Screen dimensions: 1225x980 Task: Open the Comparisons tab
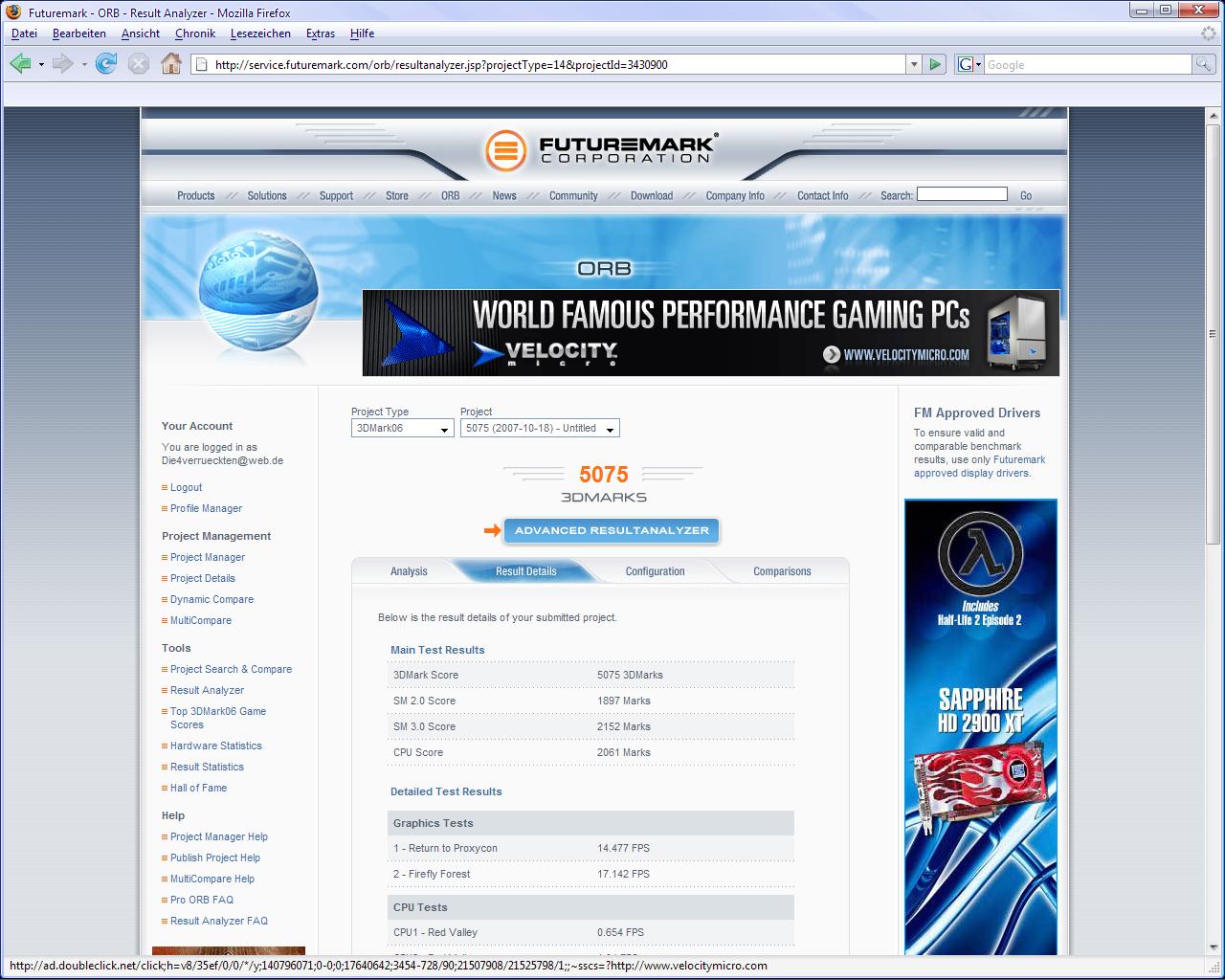point(782,571)
